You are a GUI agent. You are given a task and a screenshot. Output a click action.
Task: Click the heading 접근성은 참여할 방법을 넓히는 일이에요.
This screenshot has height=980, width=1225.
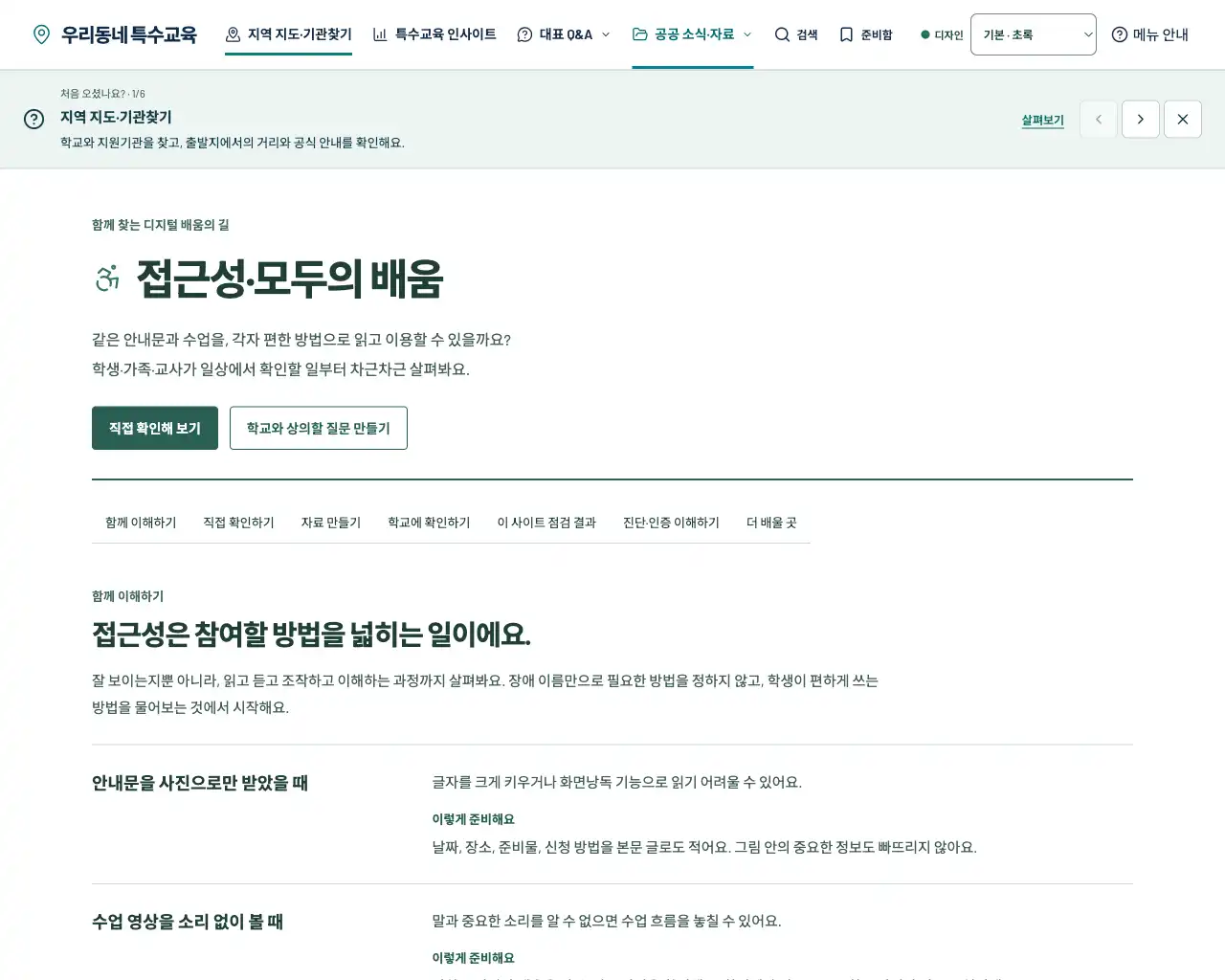tap(311, 635)
